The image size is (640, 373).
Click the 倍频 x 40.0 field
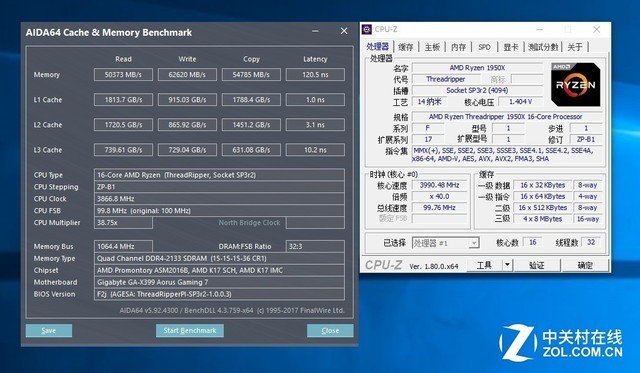[x=440, y=196]
